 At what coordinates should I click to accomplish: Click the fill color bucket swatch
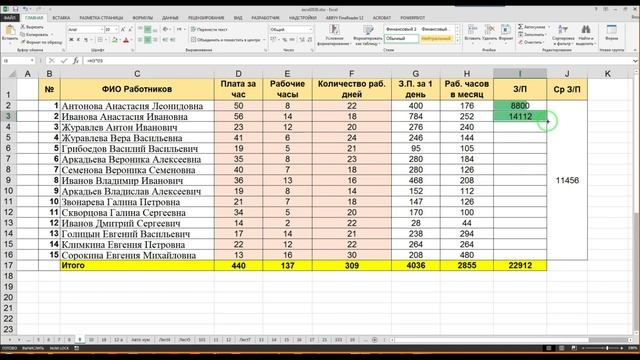pyautogui.click(x=115, y=40)
